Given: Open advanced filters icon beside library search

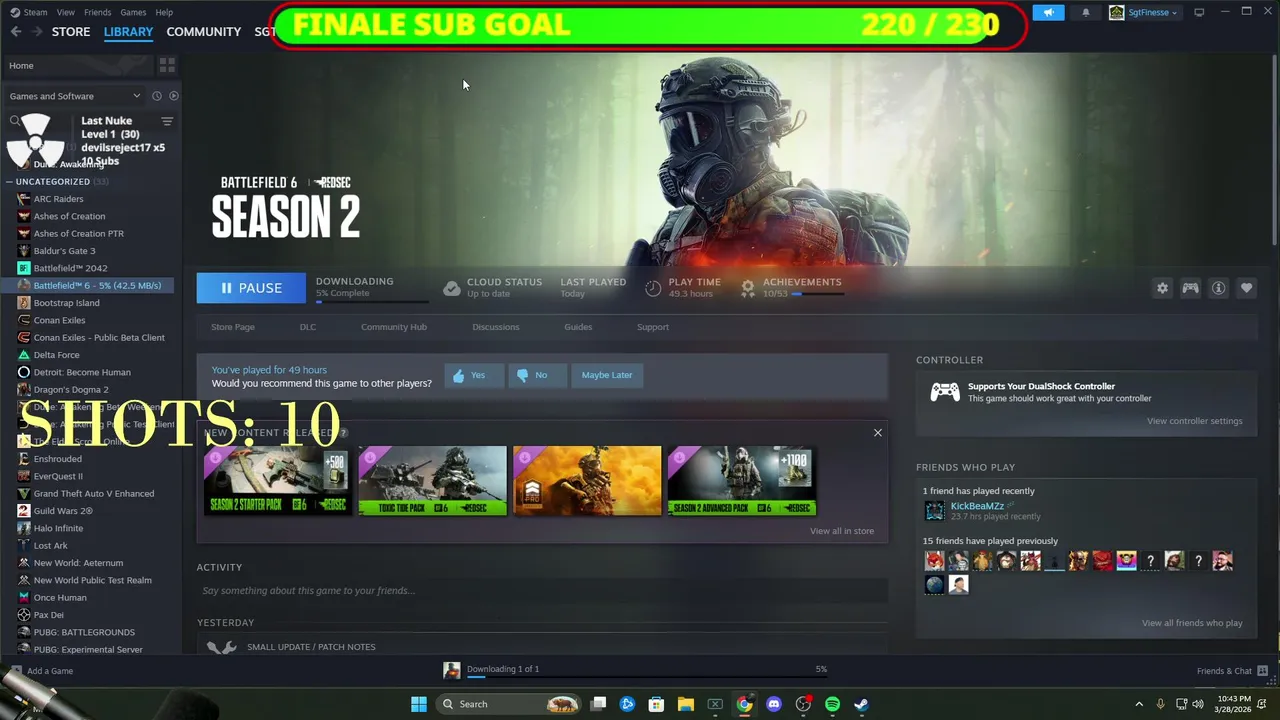Looking at the screenshot, I should [x=167, y=121].
